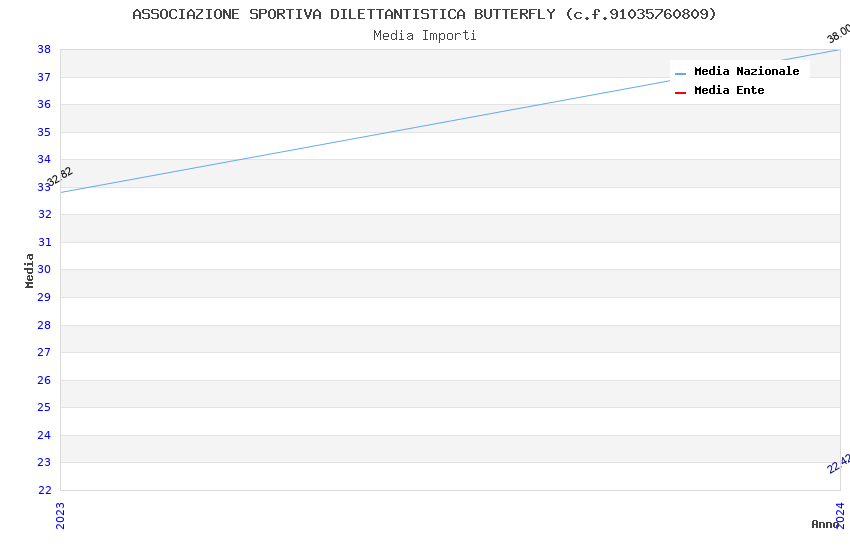
Task: Select the Media Ente legend label
Action: click(x=729, y=91)
